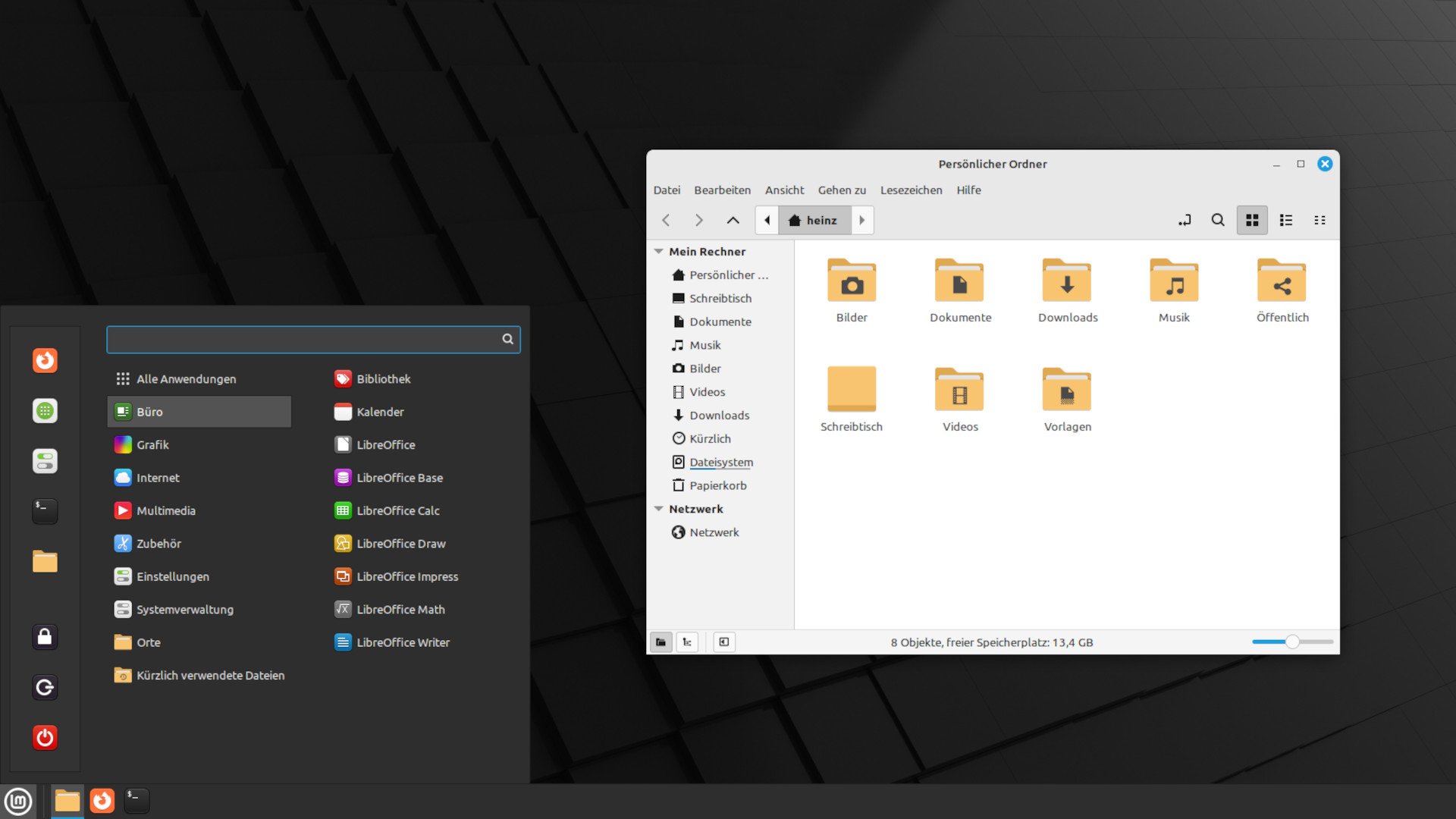Click the lock screen icon in menu
This screenshot has width=1456, height=819.
pyautogui.click(x=45, y=637)
